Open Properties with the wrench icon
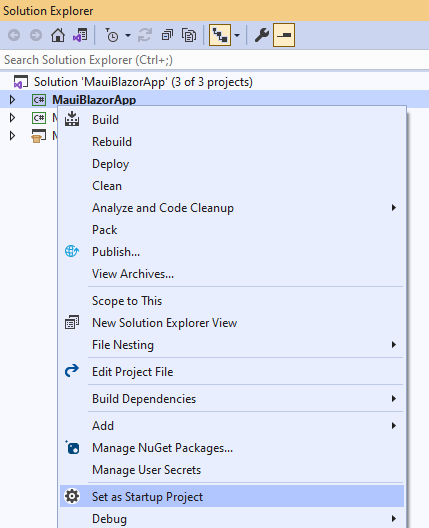 pos(262,35)
